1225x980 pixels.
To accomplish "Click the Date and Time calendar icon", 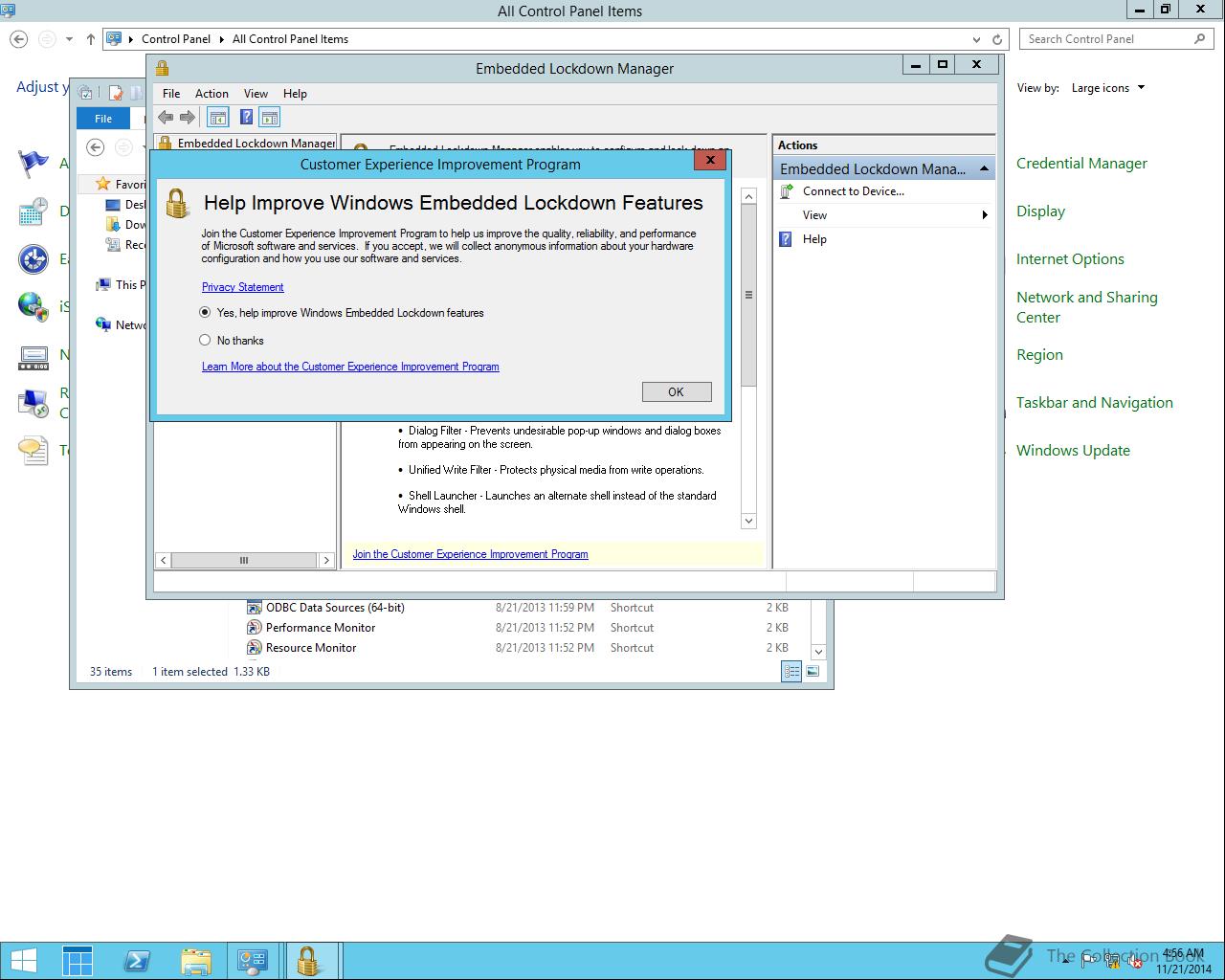I will point(33,212).
